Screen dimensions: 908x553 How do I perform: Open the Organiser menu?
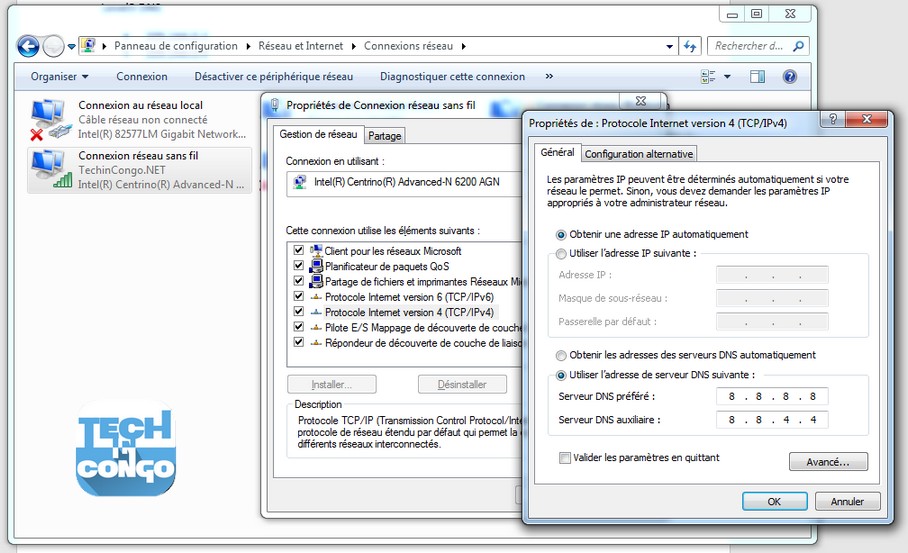pyautogui.click(x=59, y=76)
